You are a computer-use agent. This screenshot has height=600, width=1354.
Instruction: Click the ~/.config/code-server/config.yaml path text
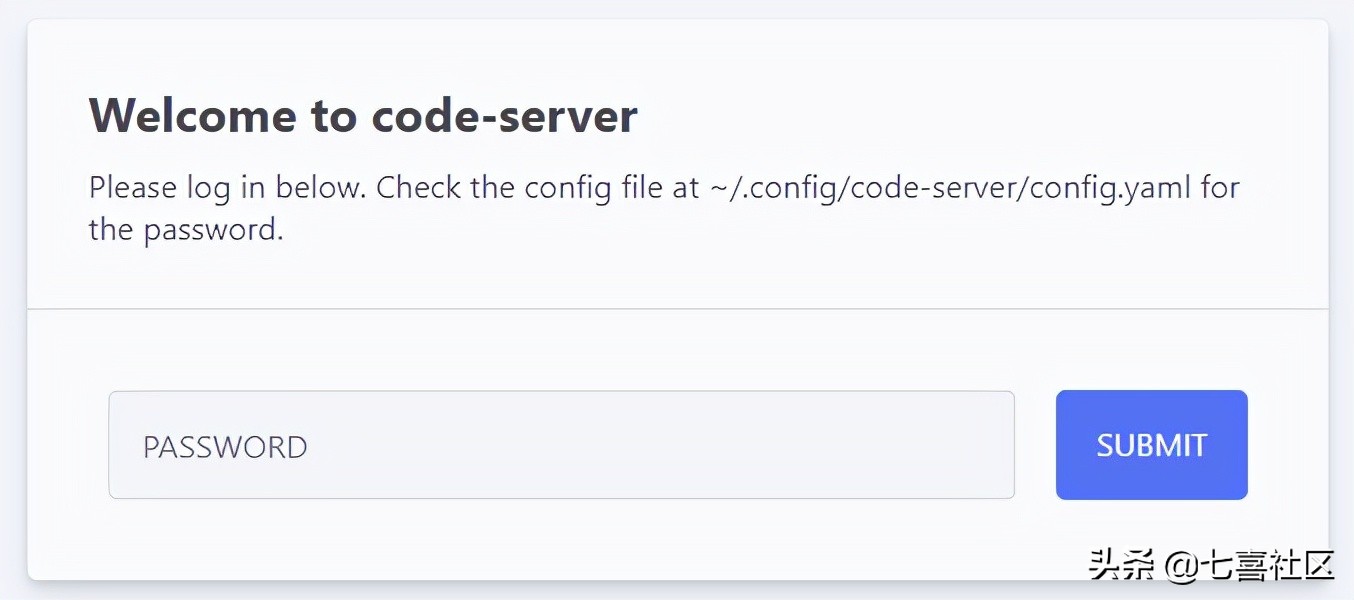point(951,188)
